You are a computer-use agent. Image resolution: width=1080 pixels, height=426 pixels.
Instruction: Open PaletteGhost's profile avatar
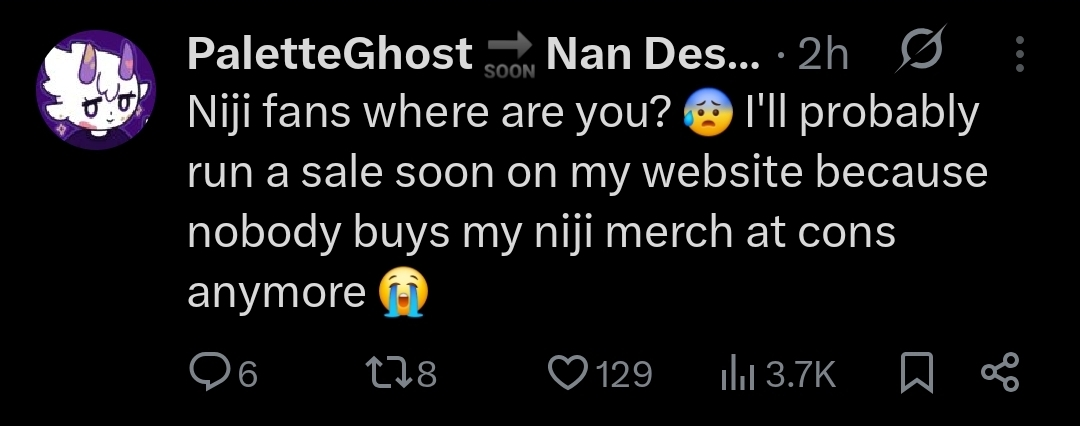pyautogui.click(x=96, y=90)
